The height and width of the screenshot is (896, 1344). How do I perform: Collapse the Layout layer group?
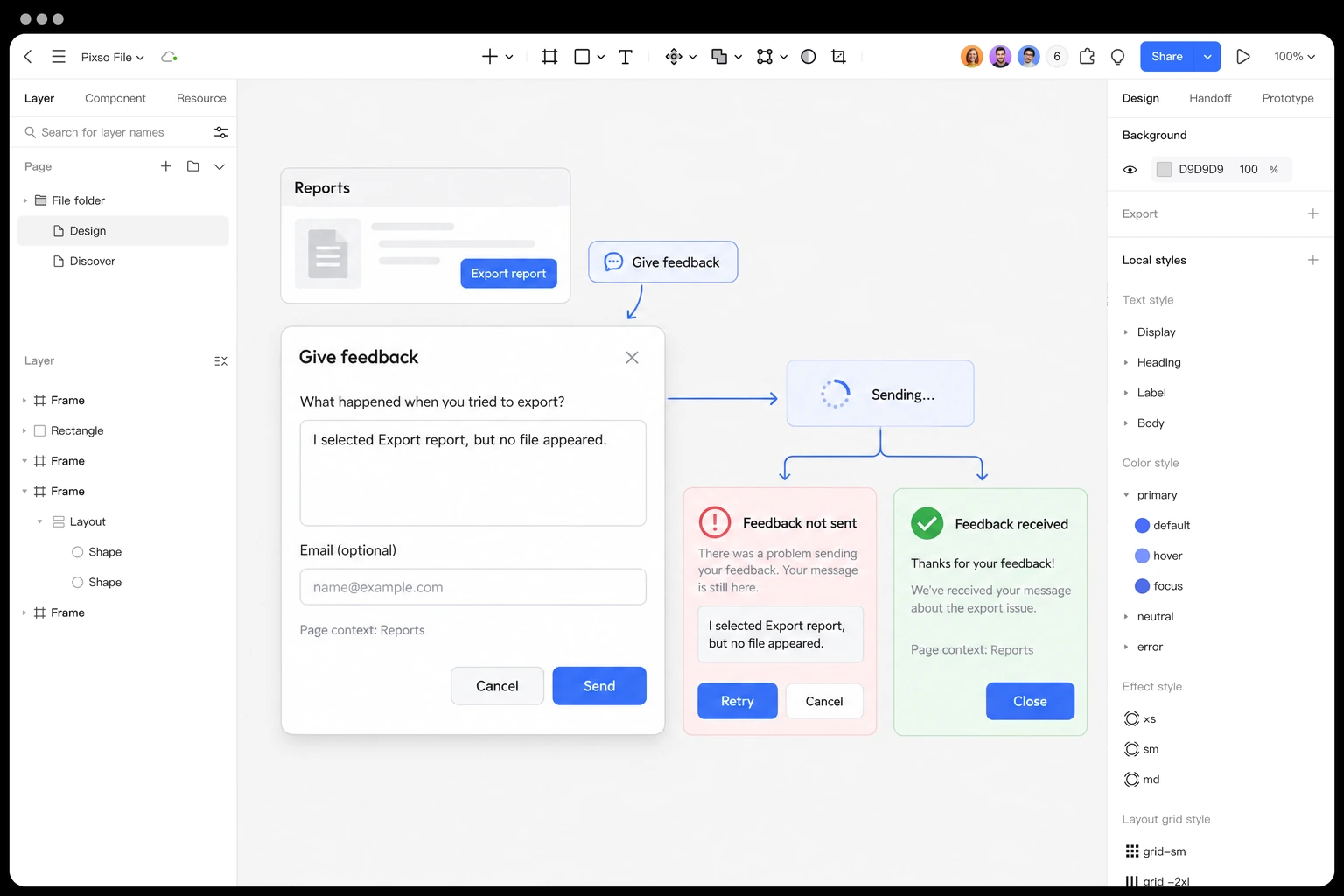point(40,521)
